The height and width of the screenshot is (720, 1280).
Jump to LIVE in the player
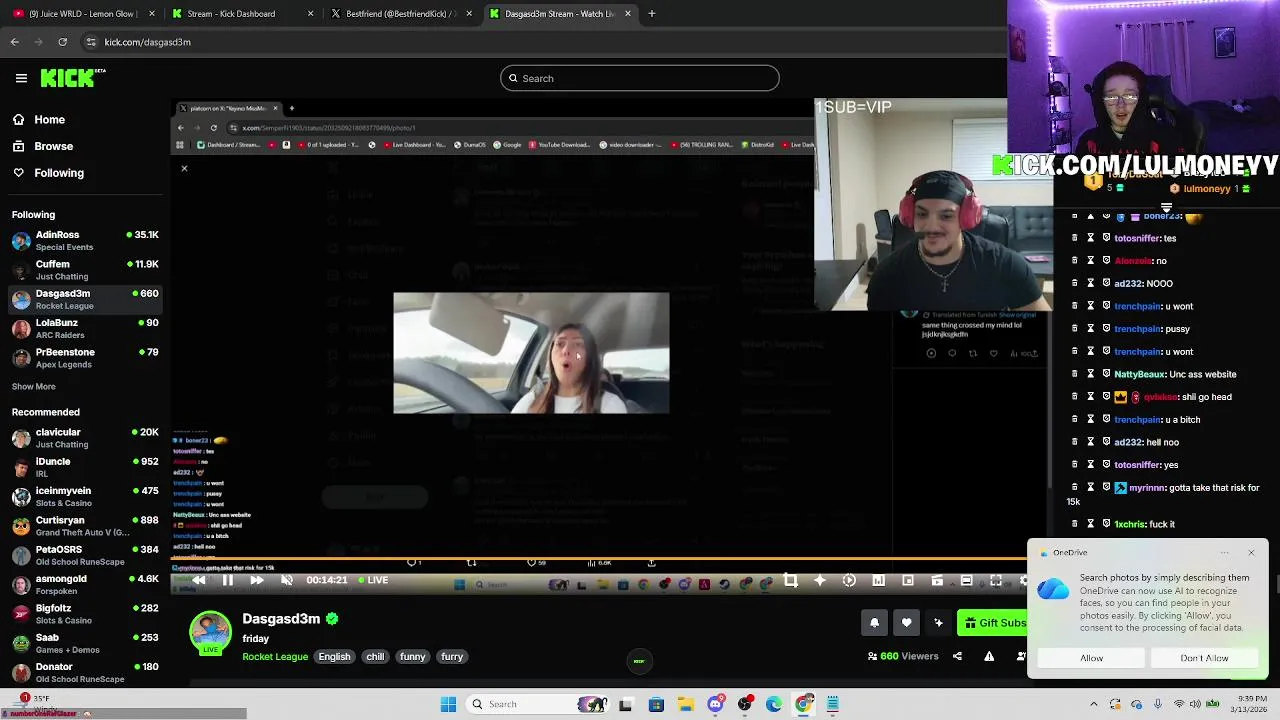pyautogui.click(x=372, y=580)
